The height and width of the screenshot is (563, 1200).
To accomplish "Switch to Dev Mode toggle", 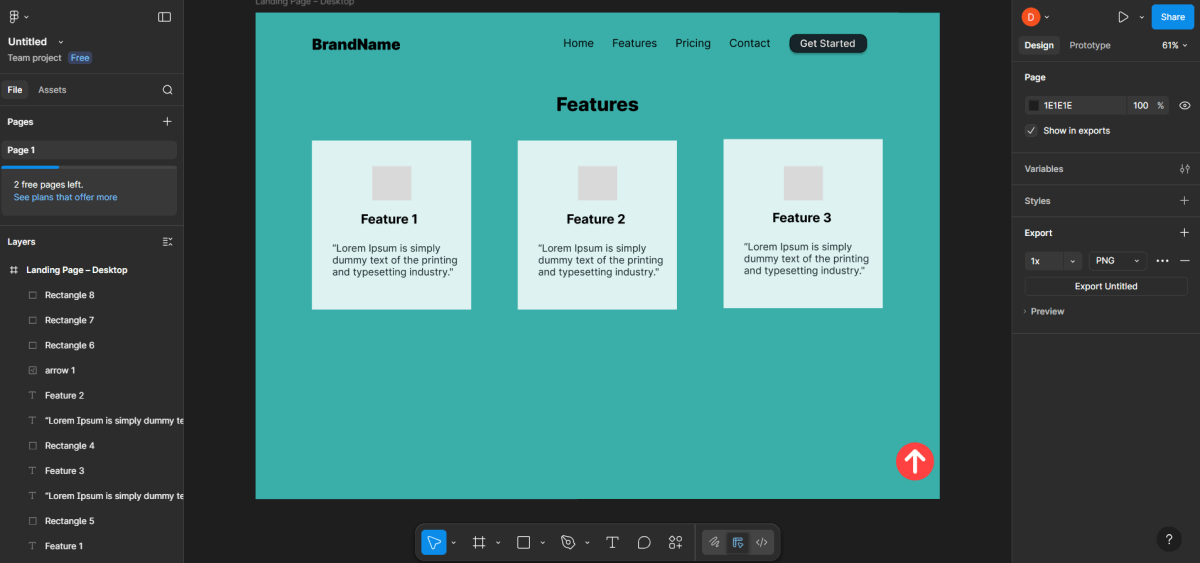I will (762, 542).
